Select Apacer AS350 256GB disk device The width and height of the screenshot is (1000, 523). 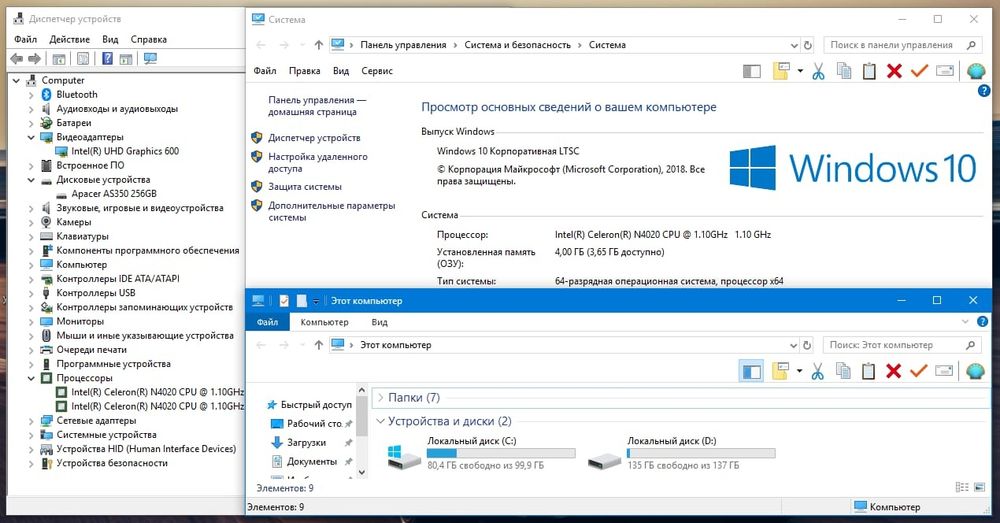[114, 194]
